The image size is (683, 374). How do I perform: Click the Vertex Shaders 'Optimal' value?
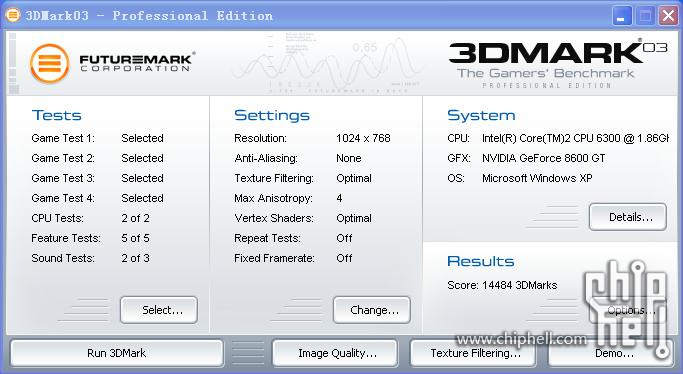point(354,219)
